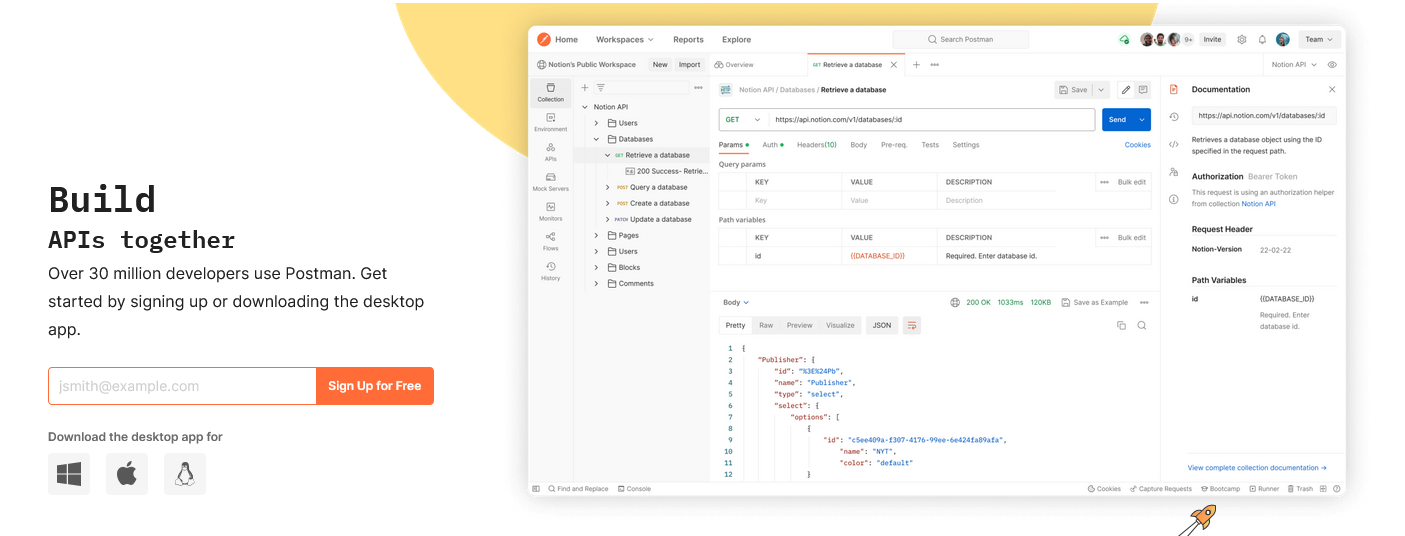Open the Flows sidebar panel
The image size is (1405, 536).
tap(550, 241)
